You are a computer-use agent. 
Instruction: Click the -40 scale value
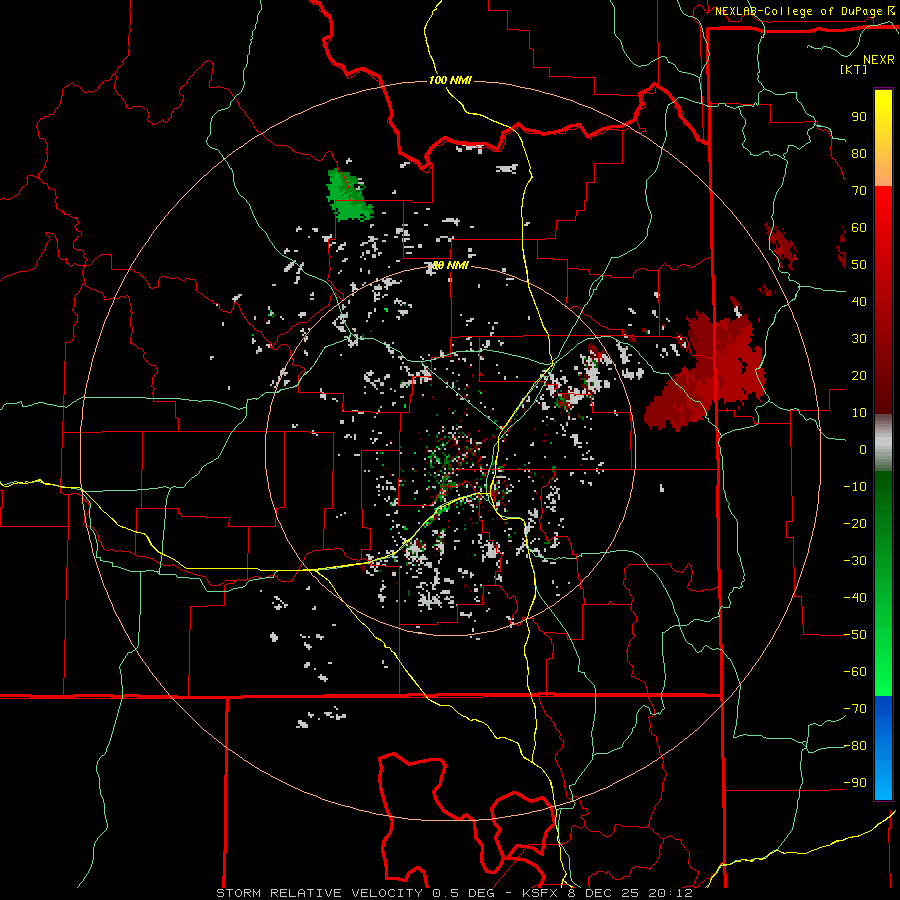coord(855,598)
